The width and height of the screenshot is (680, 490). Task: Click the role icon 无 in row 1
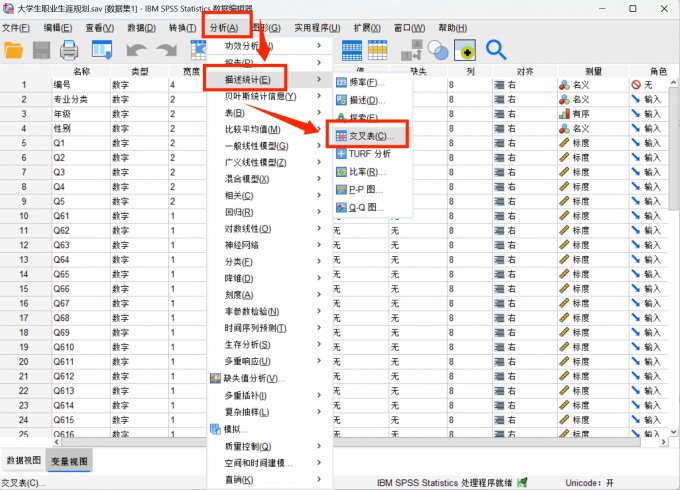click(x=636, y=85)
